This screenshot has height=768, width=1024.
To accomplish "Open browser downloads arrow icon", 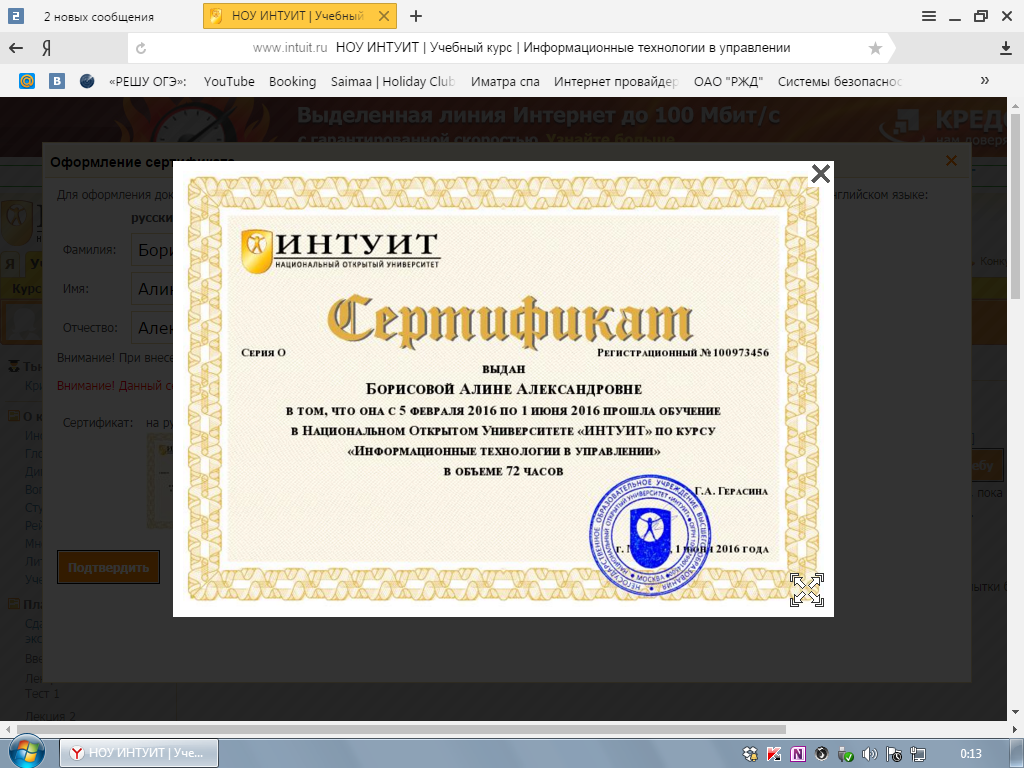I will (1006, 48).
